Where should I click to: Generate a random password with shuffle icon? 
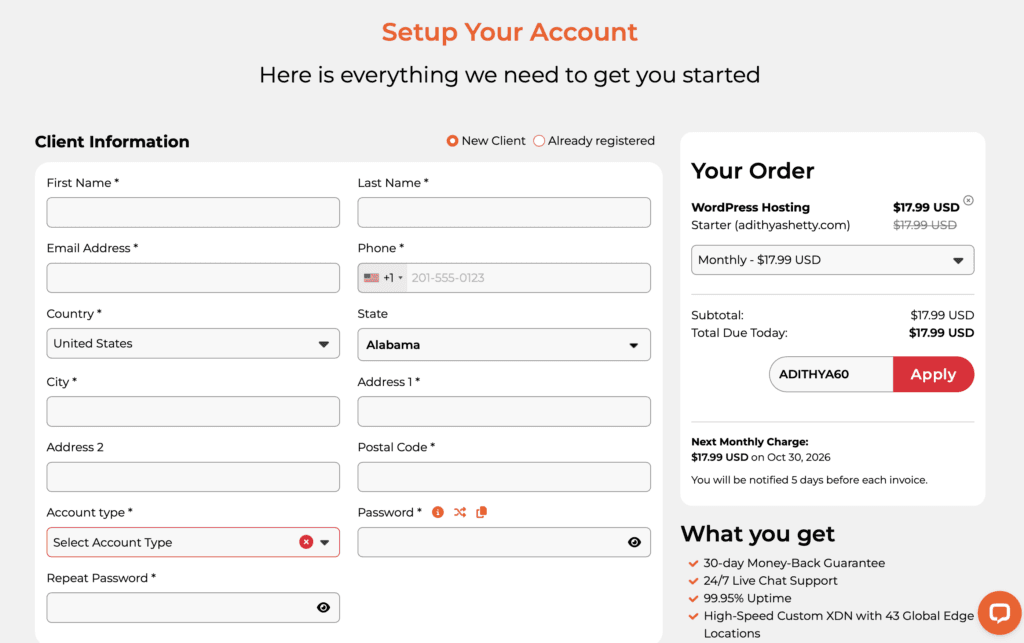coord(460,512)
